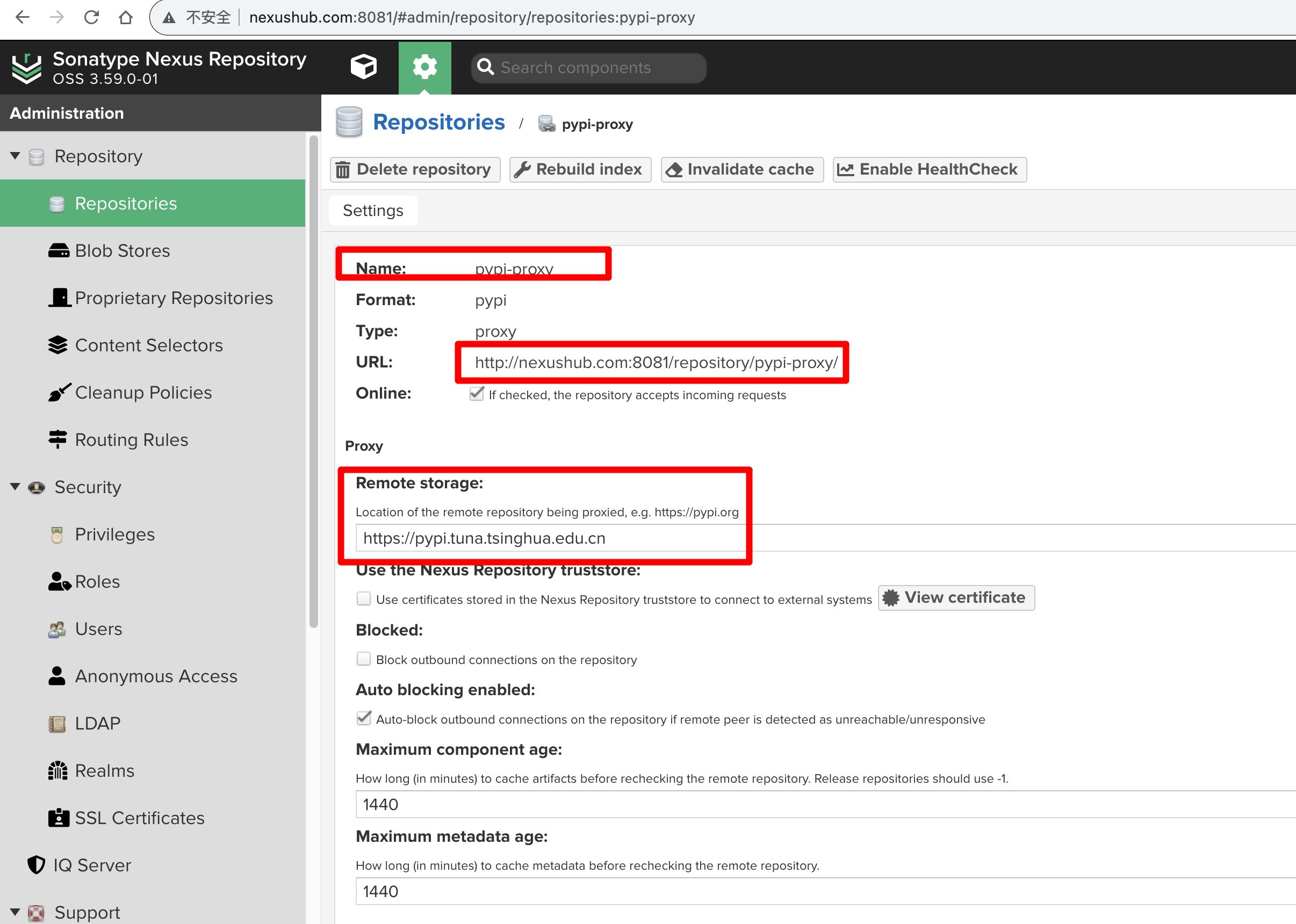Viewport: 1296px width, 924px height.
Task: Click the browser forward arrow
Action: coord(57,17)
